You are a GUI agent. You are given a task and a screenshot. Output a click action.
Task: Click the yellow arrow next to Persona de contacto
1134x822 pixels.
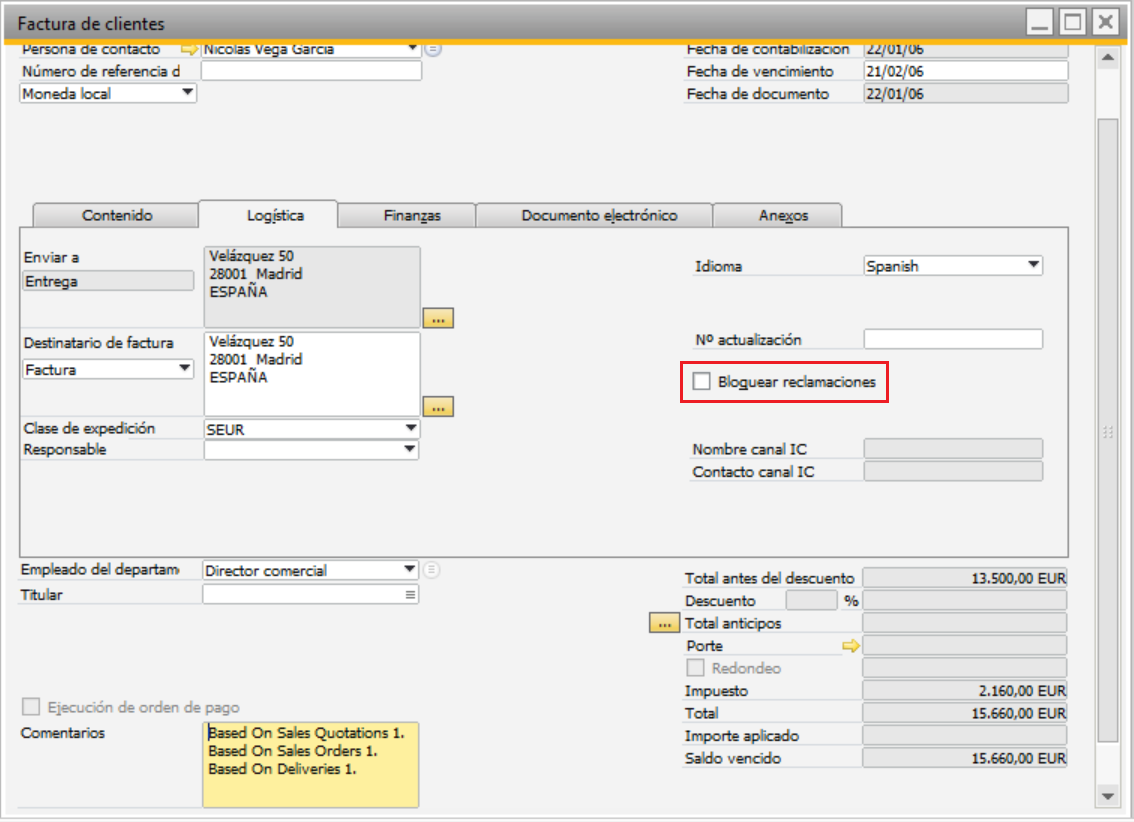coord(189,49)
